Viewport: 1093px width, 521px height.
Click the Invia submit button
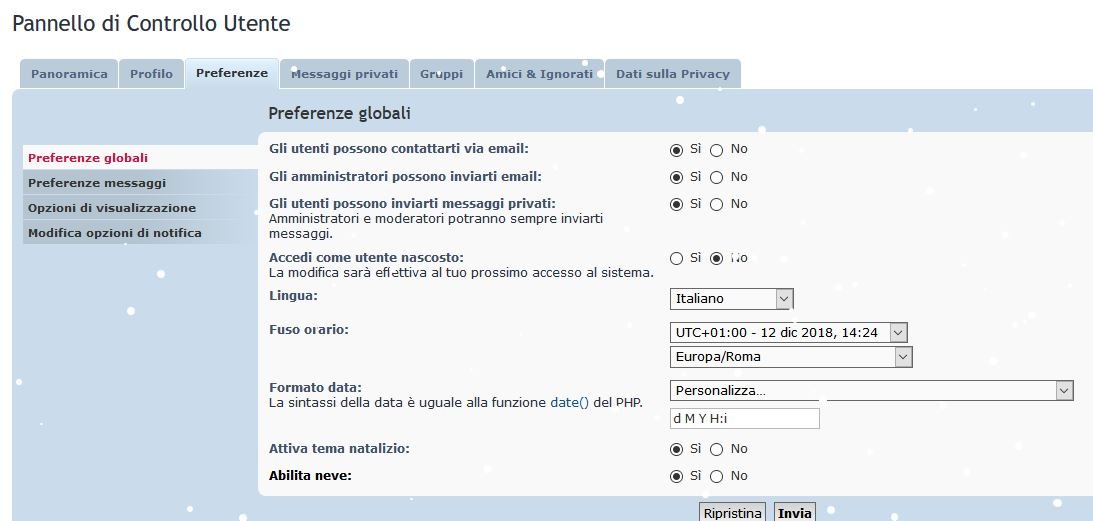pyautogui.click(x=794, y=513)
